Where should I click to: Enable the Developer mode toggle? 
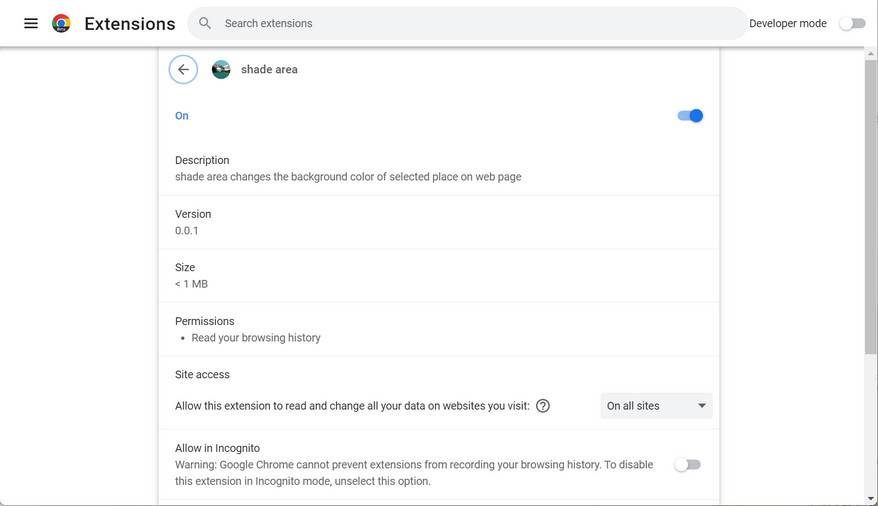pyautogui.click(x=852, y=23)
